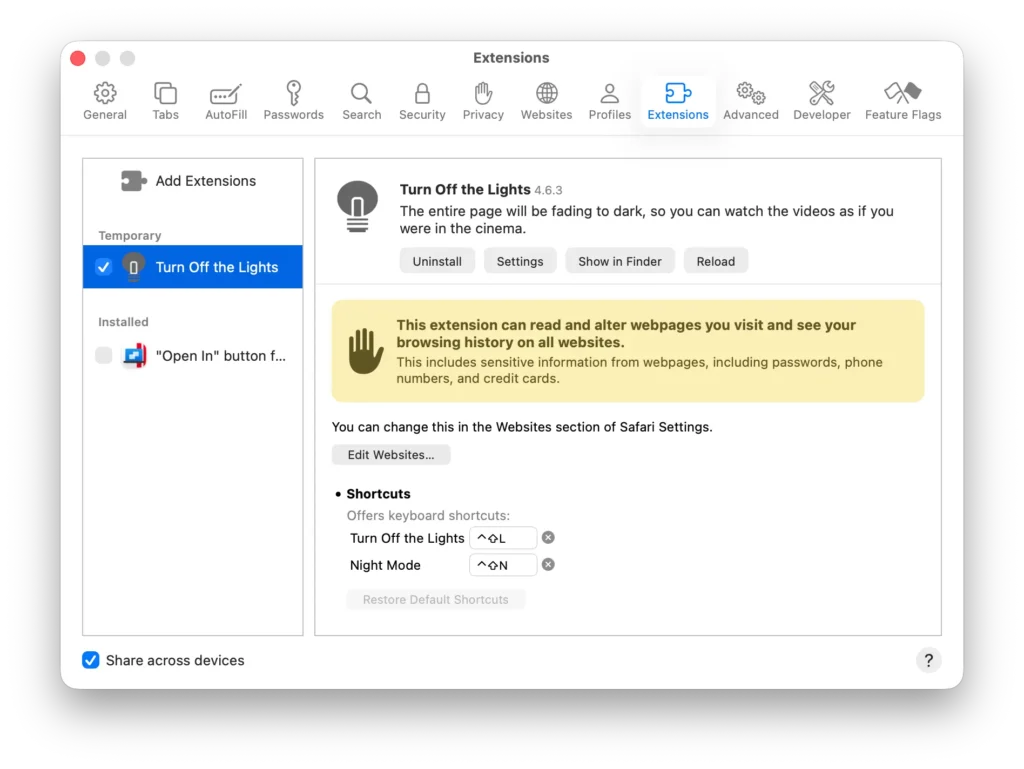1024x769 pixels.
Task: Open the Developer tools pane
Action: 821,101
